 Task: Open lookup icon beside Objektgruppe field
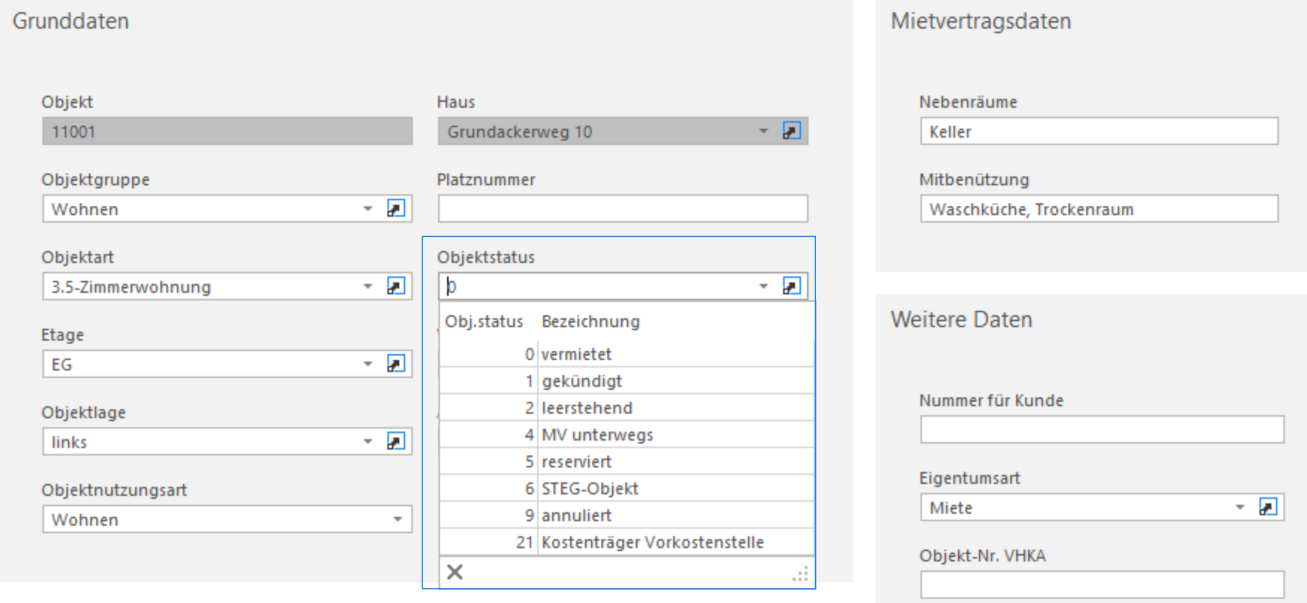(x=396, y=209)
